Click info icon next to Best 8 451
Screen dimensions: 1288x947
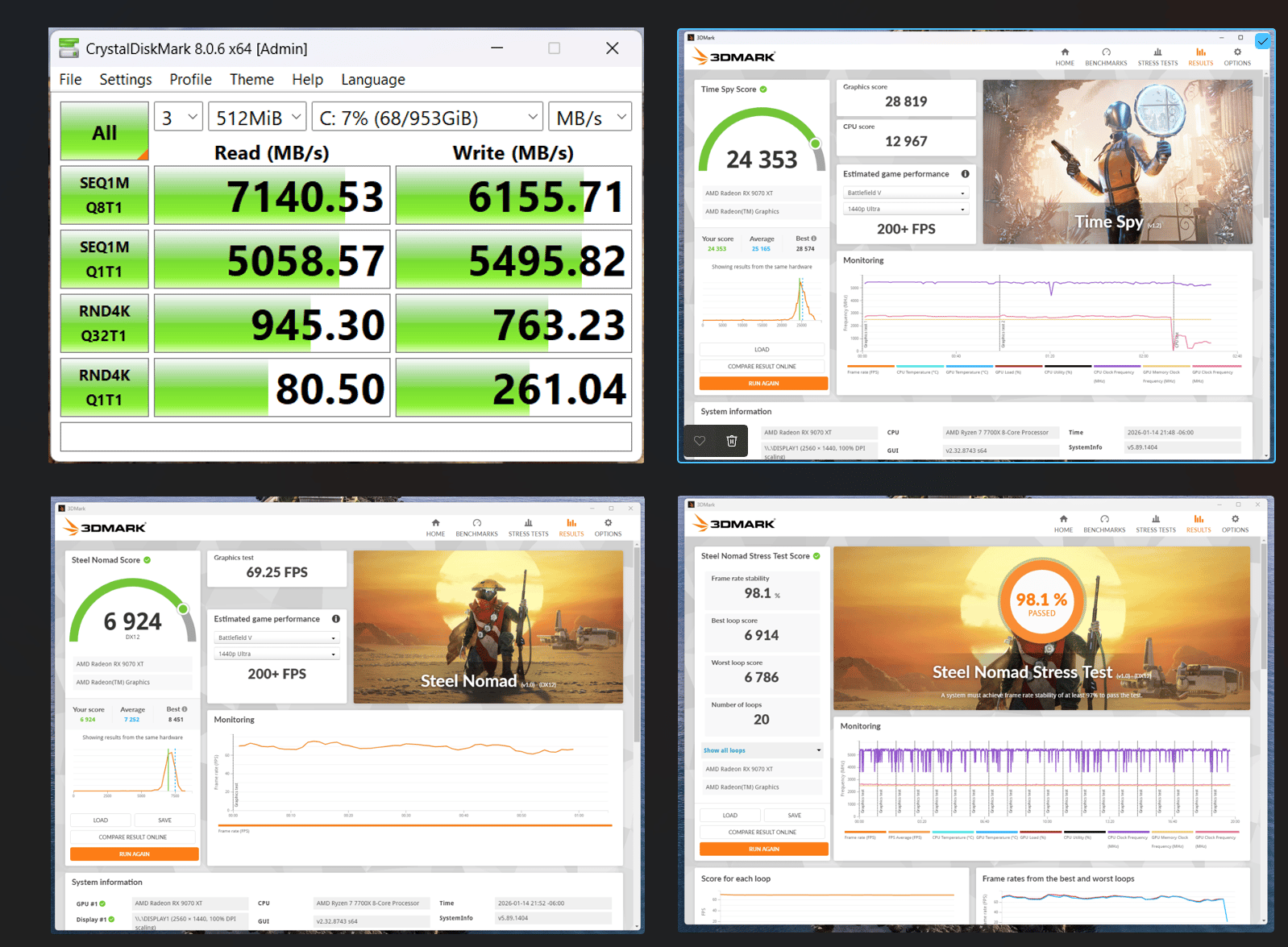185,709
